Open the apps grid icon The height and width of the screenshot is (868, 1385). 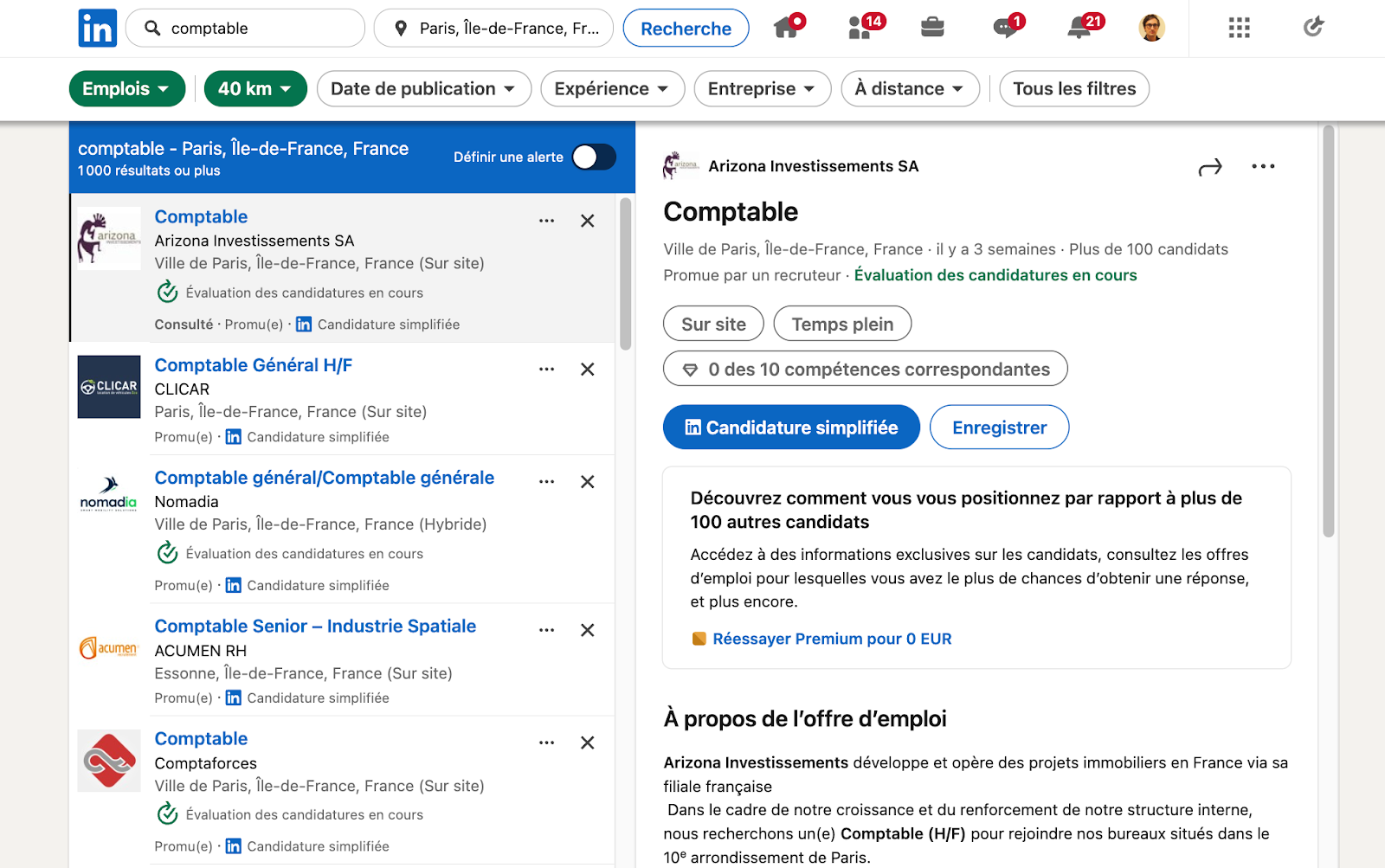[1239, 28]
